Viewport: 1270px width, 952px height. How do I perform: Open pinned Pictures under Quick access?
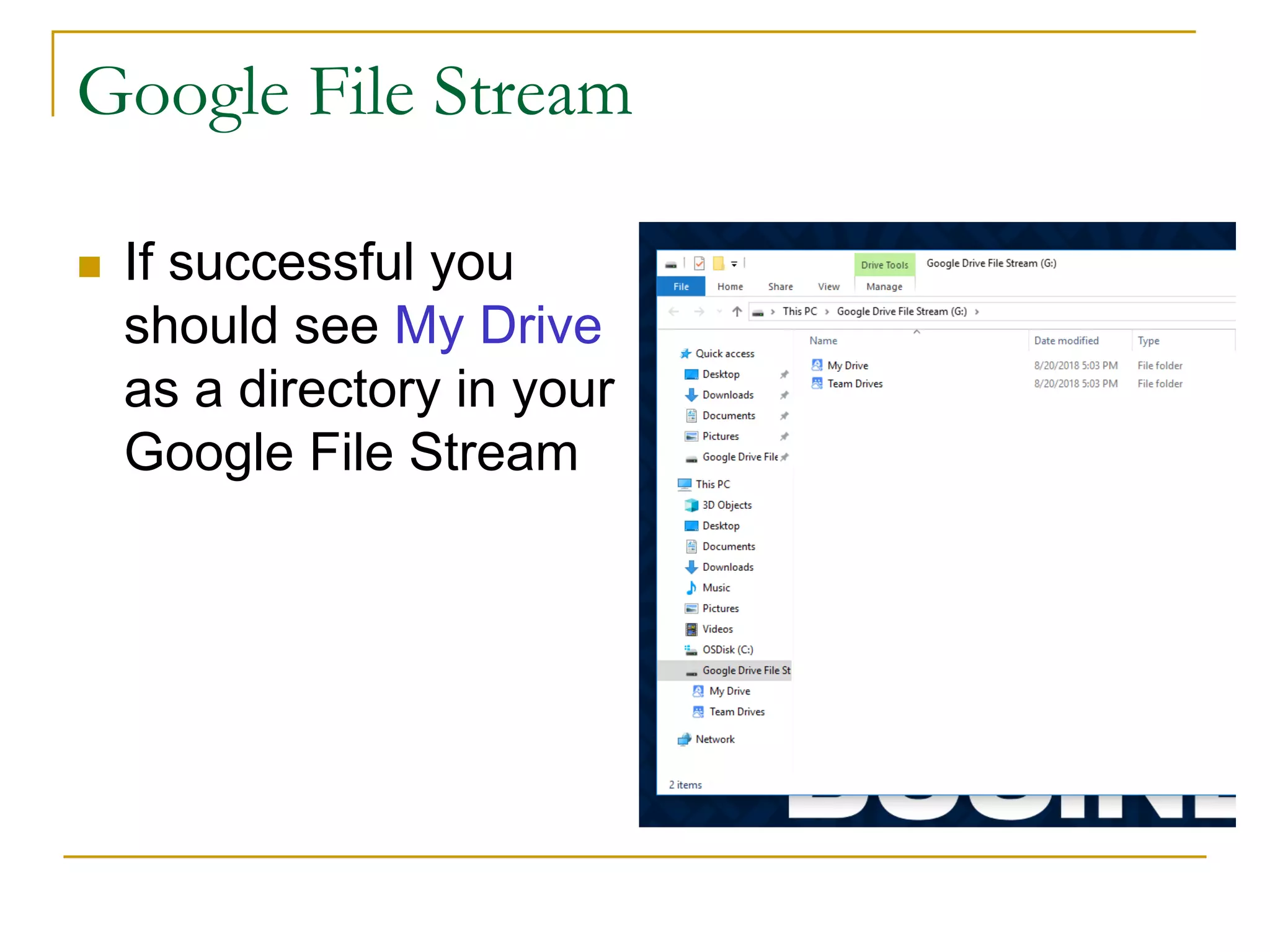[721, 436]
